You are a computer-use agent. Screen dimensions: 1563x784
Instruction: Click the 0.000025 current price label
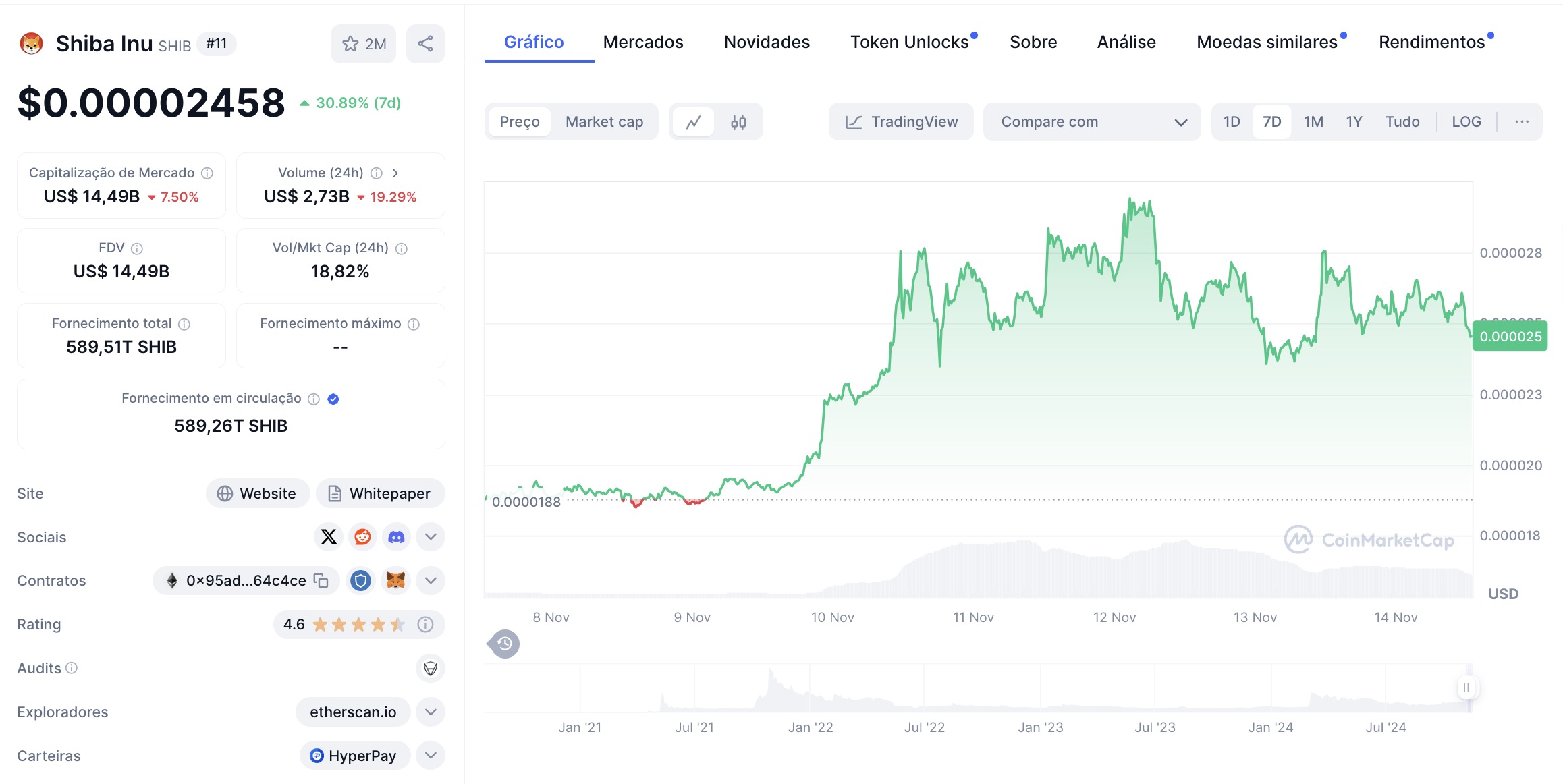pos(1510,337)
